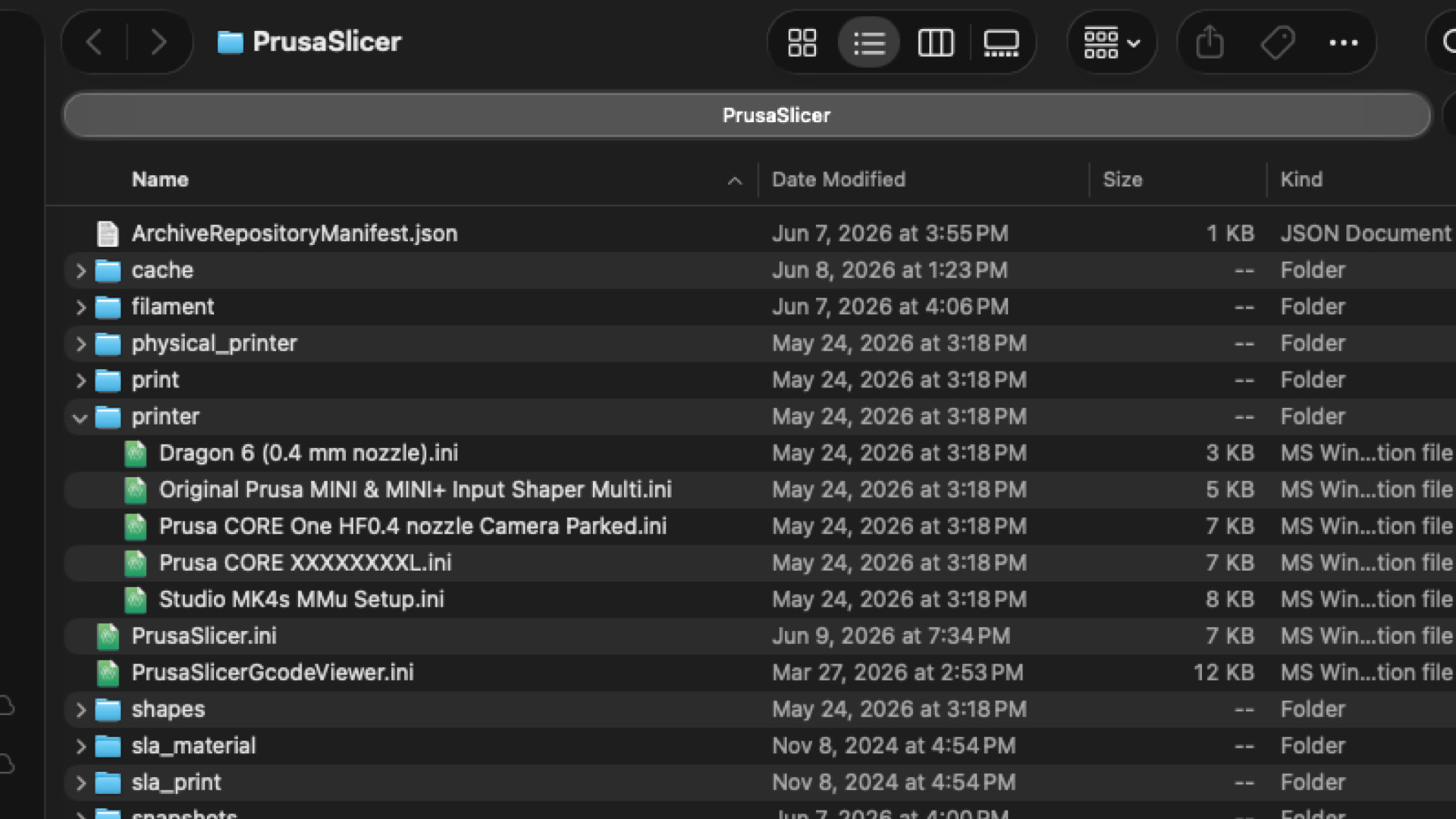
Task: Click the PrusaSlicerGcodeViewer.ini file icon
Action: [x=108, y=673]
